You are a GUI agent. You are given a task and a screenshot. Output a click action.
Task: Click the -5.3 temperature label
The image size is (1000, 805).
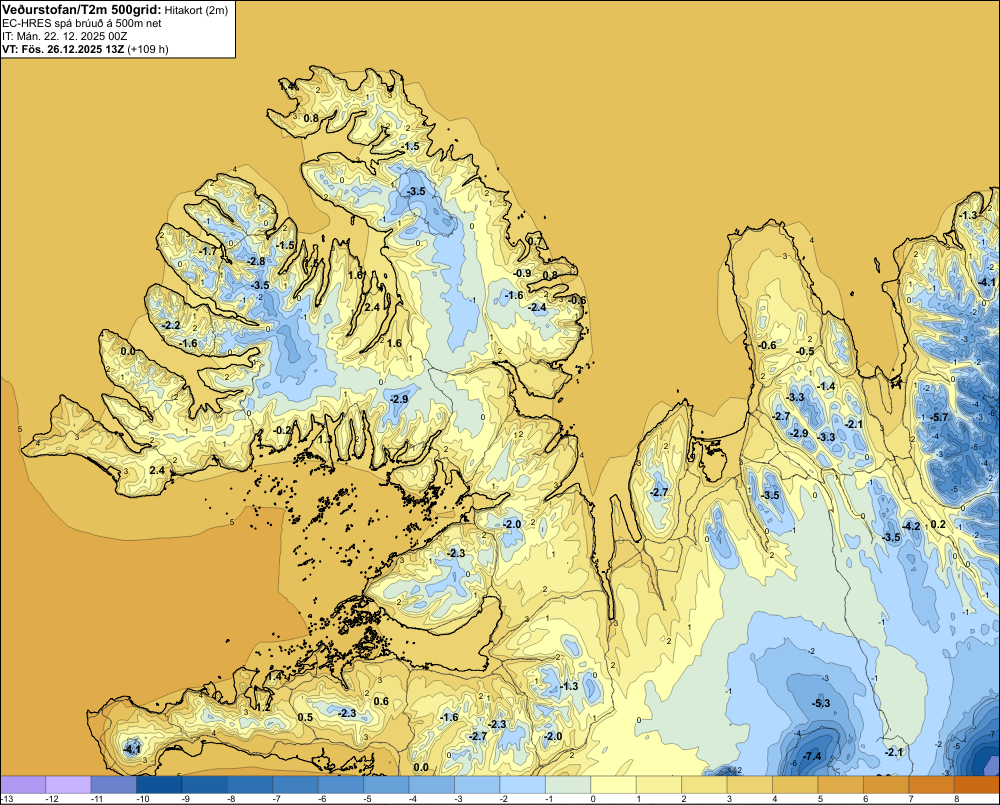(821, 703)
